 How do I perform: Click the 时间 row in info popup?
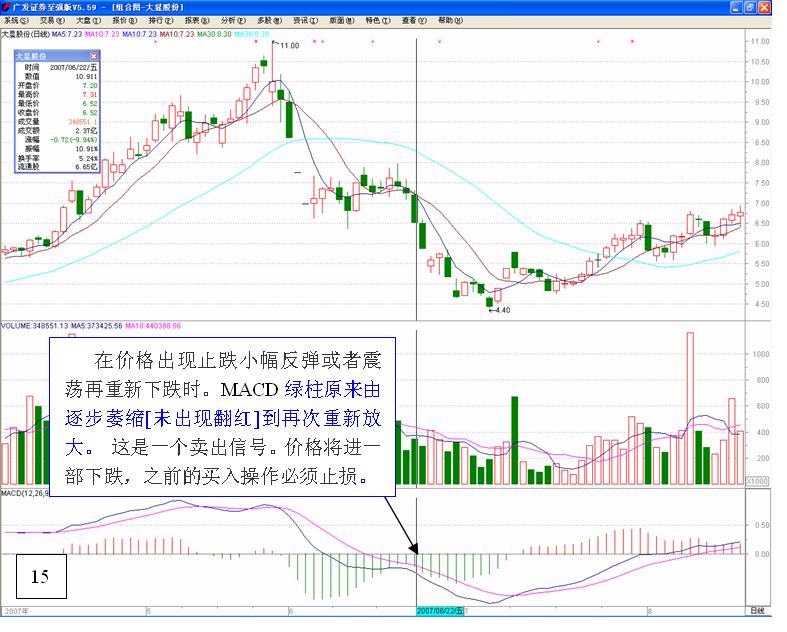[x=57, y=67]
